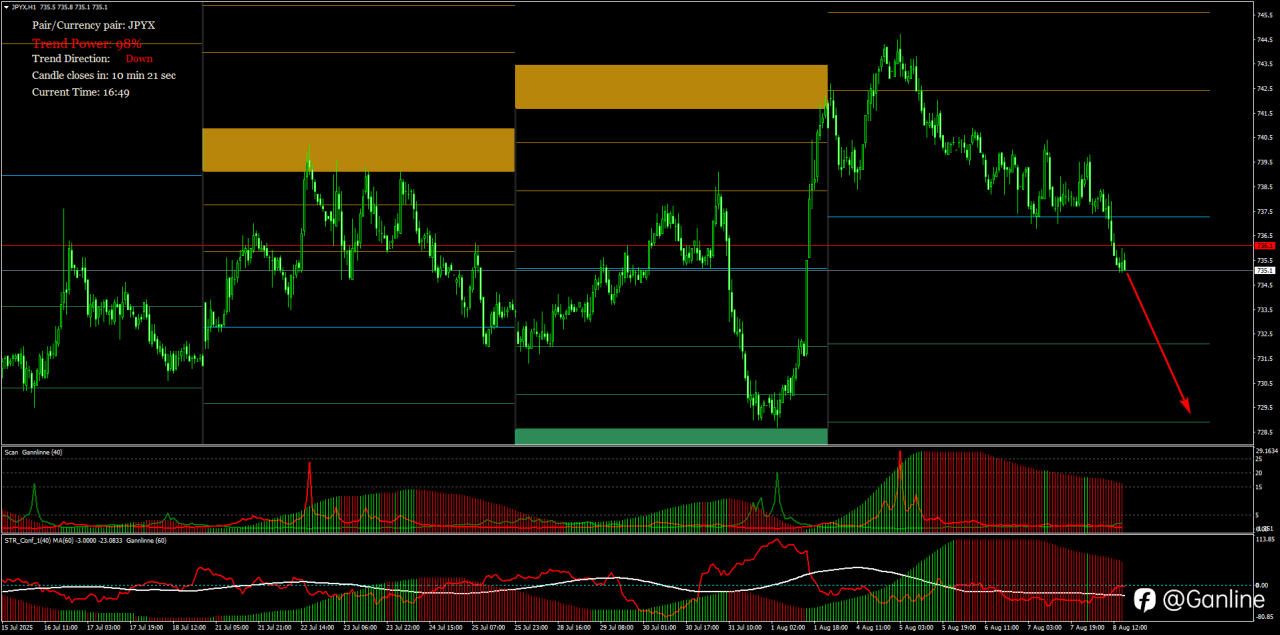This screenshot has width=1280, height=635.
Task: Click the large orange zone near 742.5
Action: [671, 87]
